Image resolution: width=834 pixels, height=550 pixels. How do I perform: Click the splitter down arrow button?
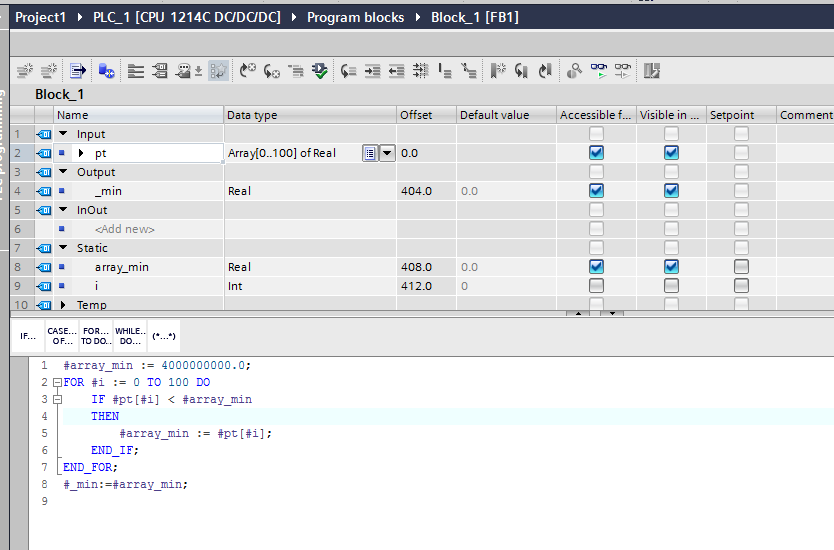pos(612,313)
